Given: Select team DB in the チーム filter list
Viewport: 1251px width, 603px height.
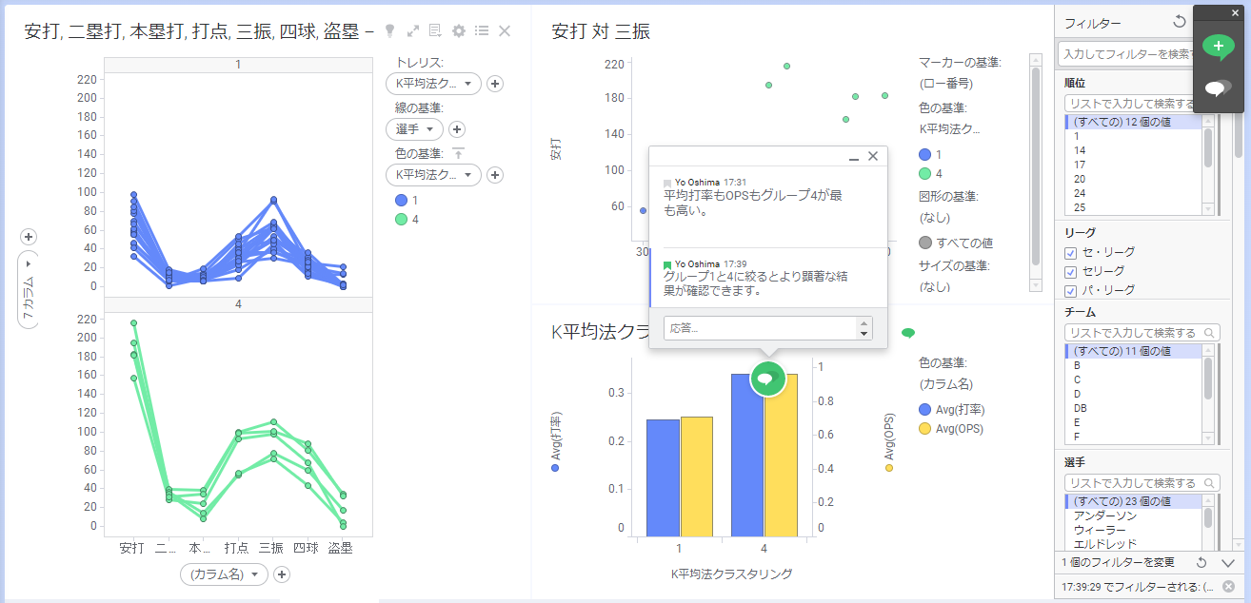Looking at the screenshot, I should click(x=1081, y=408).
